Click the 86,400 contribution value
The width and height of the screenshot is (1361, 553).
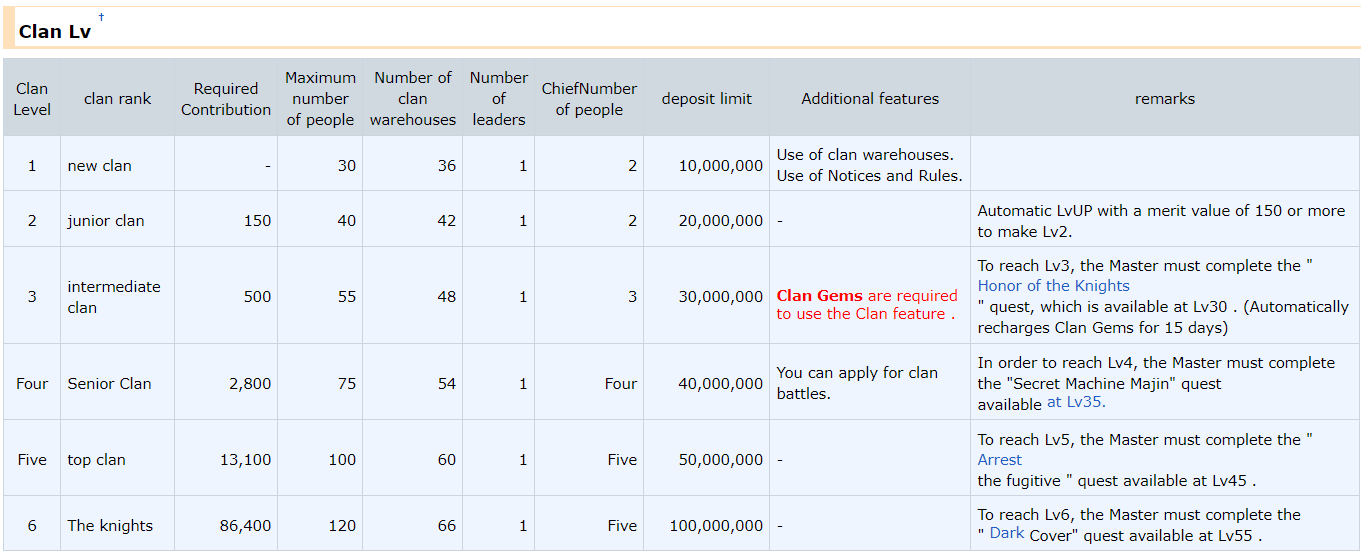tap(245, 526)
